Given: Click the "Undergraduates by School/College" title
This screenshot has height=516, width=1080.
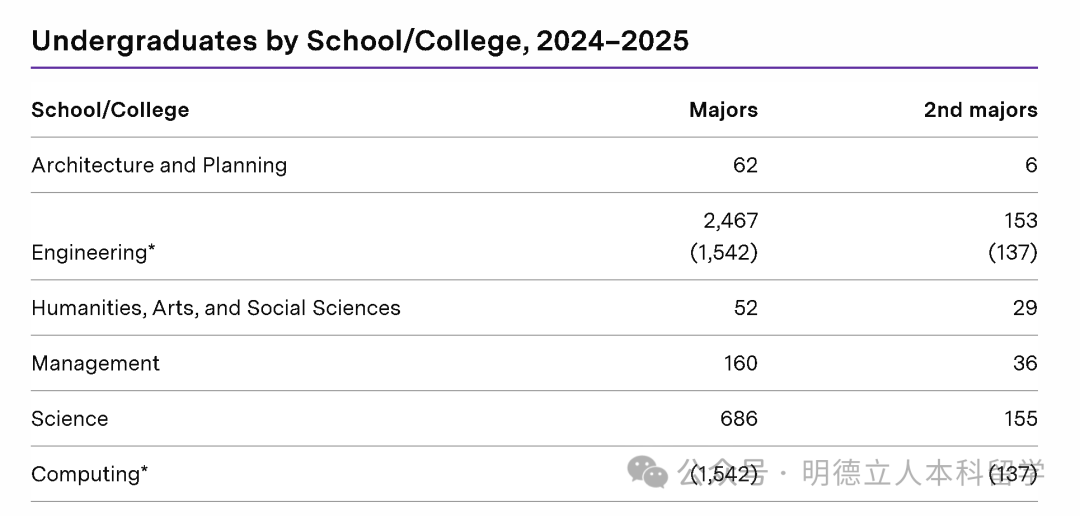Looking at the screenshot, I should click(360, 41).
